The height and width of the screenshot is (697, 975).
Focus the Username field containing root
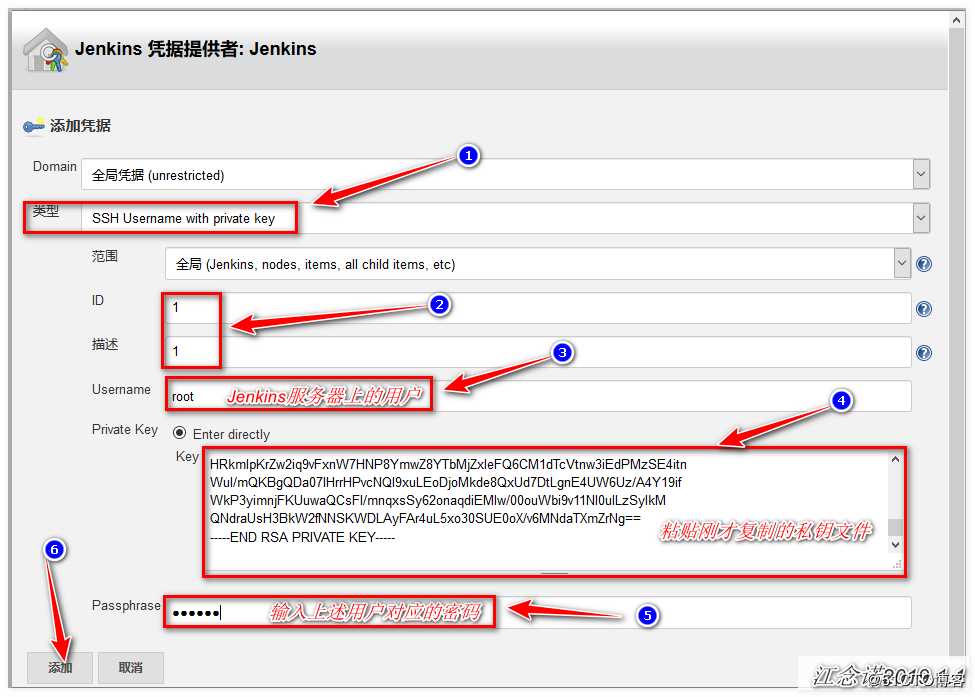(538, 396)
